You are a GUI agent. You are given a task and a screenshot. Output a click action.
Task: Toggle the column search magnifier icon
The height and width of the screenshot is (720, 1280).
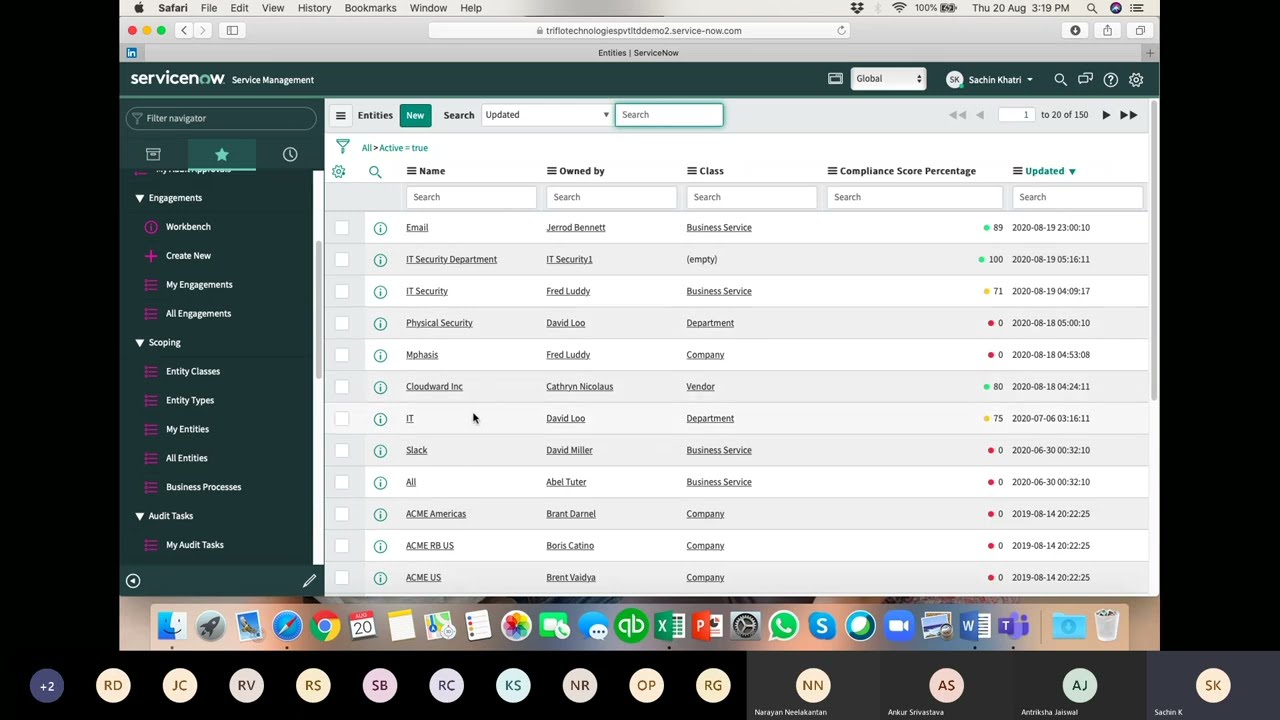pos(375,172)
